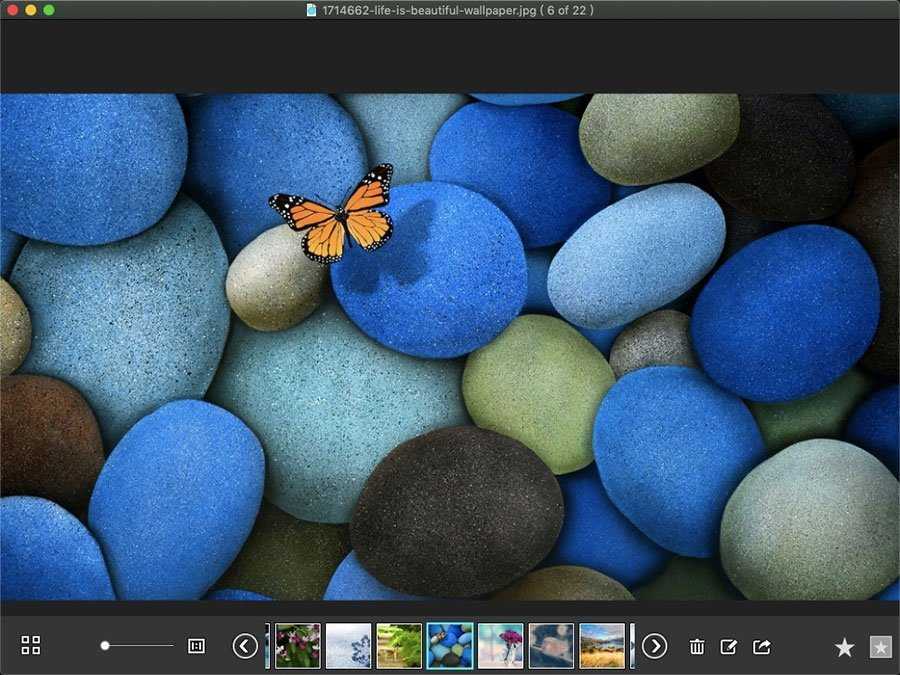The width and height of the screenshot is (900, 675).
Task: Mark image as favorite with white star
Action: [x=845, y=648]
